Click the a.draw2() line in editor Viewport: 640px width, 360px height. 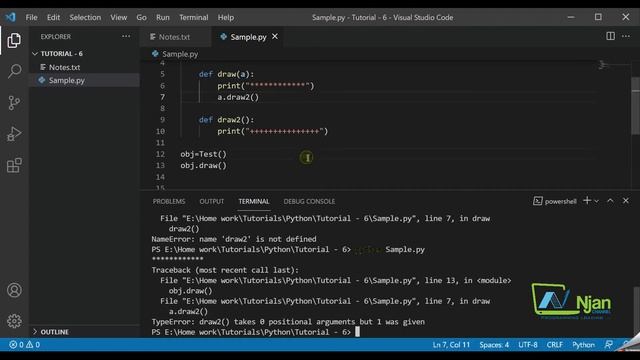tap(238, 97)
